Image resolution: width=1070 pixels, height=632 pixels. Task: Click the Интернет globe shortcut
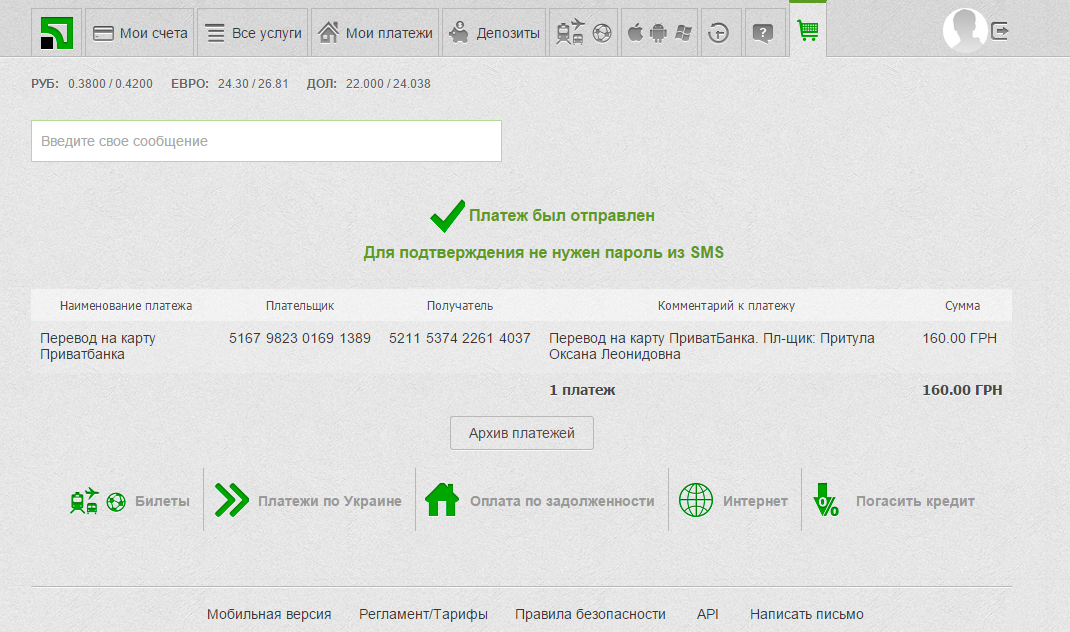[x=734, y=501]
